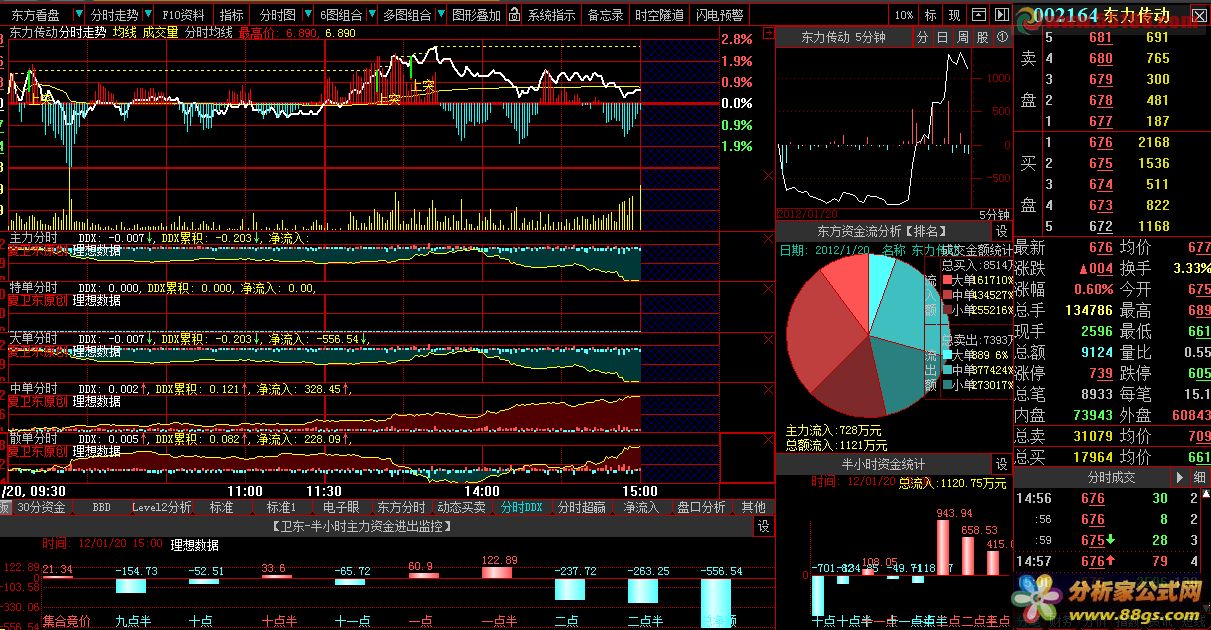This screenshot has height=630, width=1211.
Task: Open settings 设 for 卫东-半小时主力资金进出监控
Action: [x=763, y=526]
